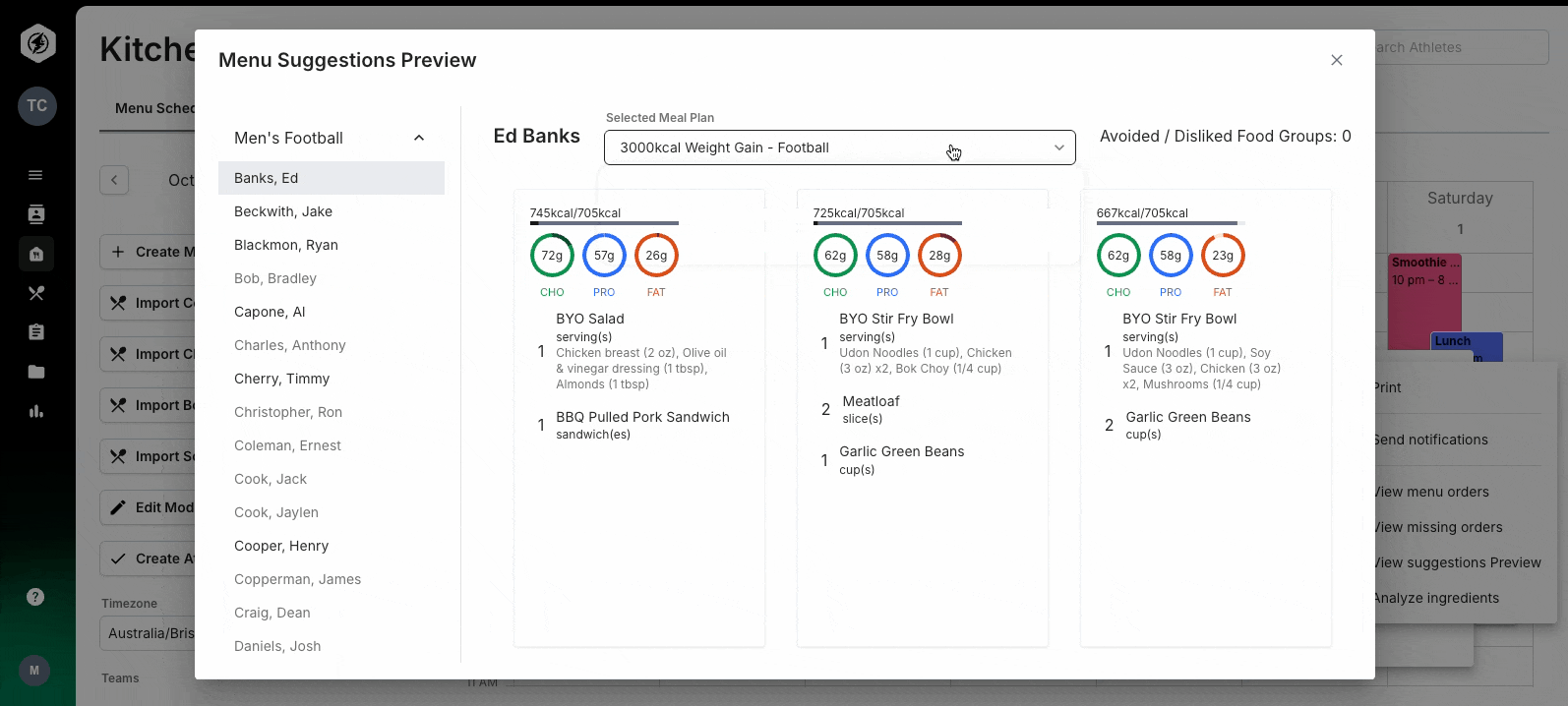
Task: Click the app logo in sidebar
Action: (x=37, y=43)
